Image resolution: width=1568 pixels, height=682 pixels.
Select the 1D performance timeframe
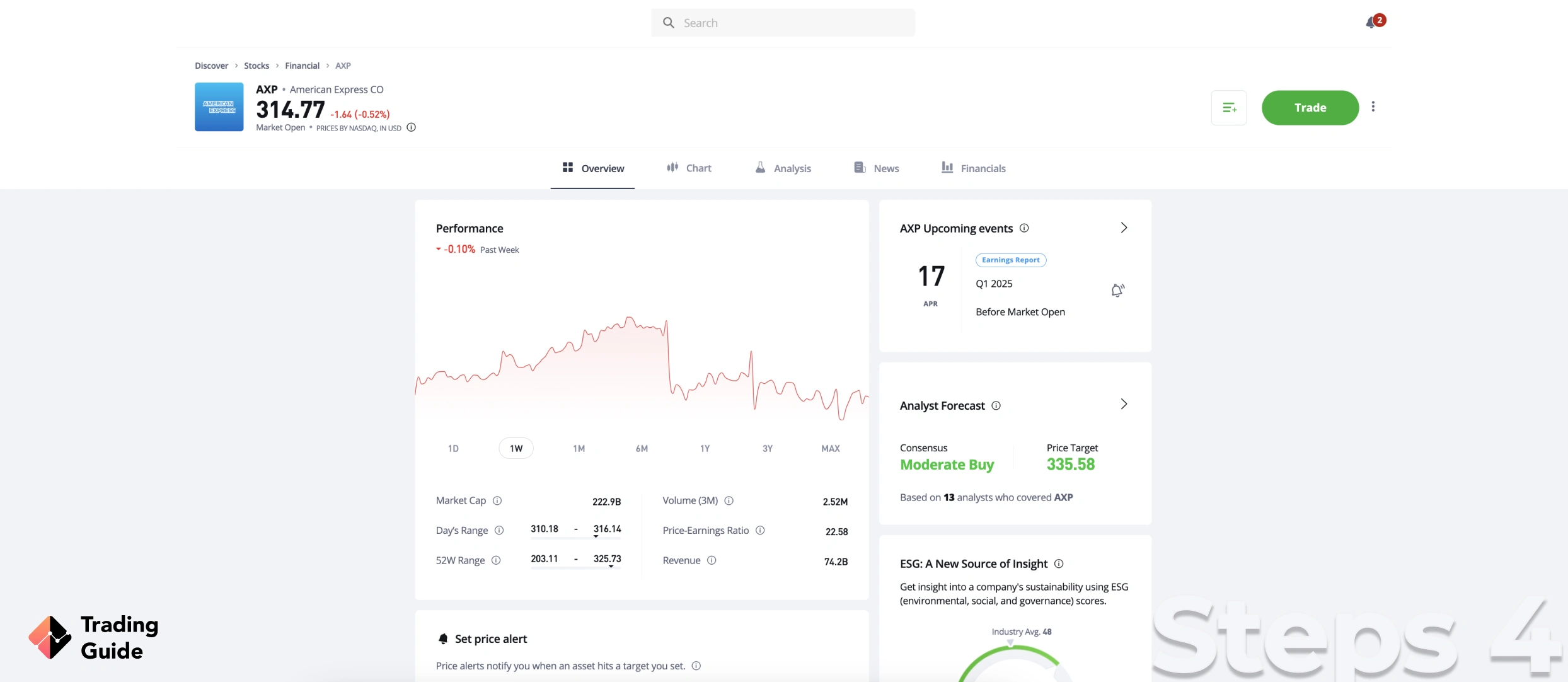coord(453,449)
